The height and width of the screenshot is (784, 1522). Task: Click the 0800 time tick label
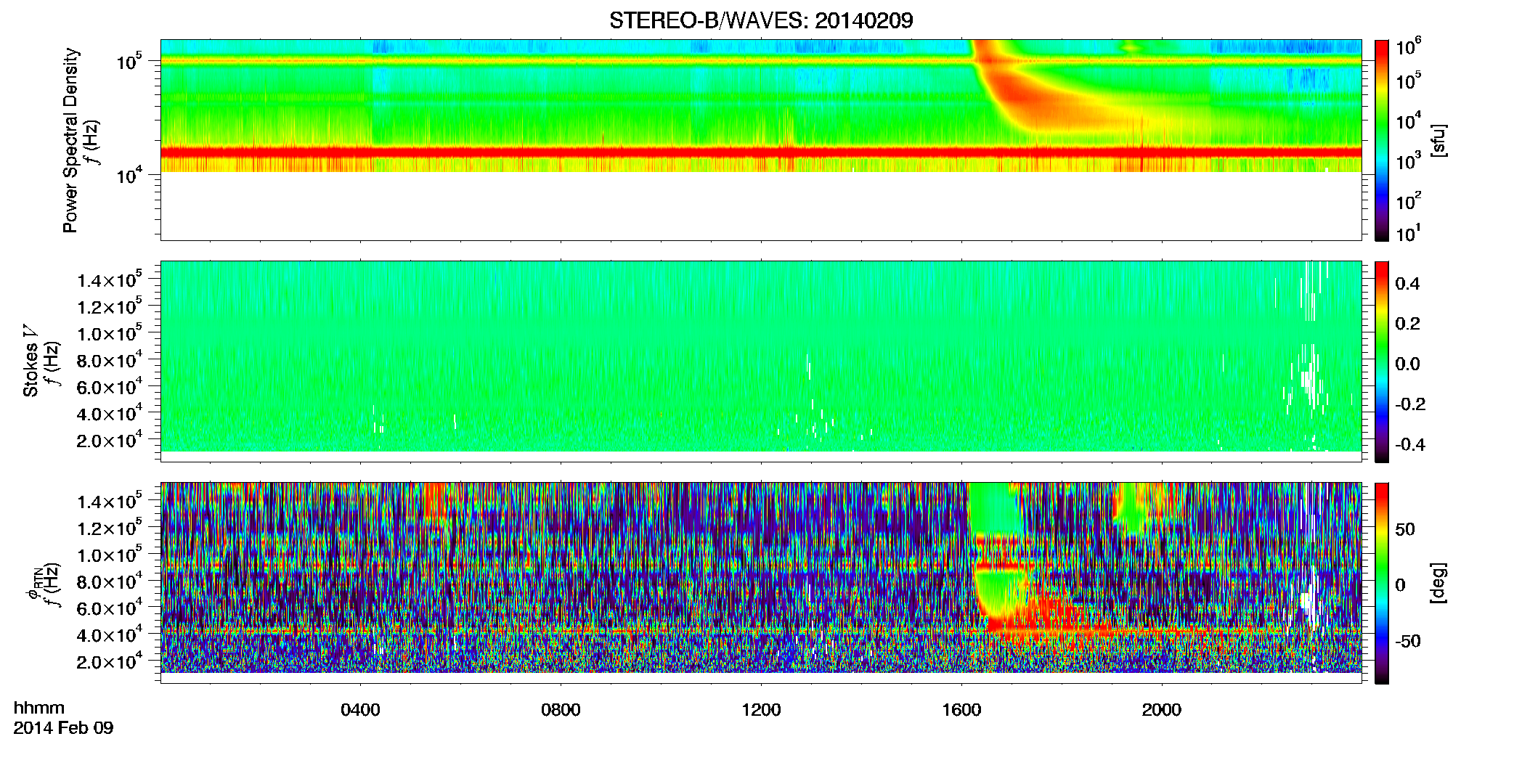click(561, 710)
